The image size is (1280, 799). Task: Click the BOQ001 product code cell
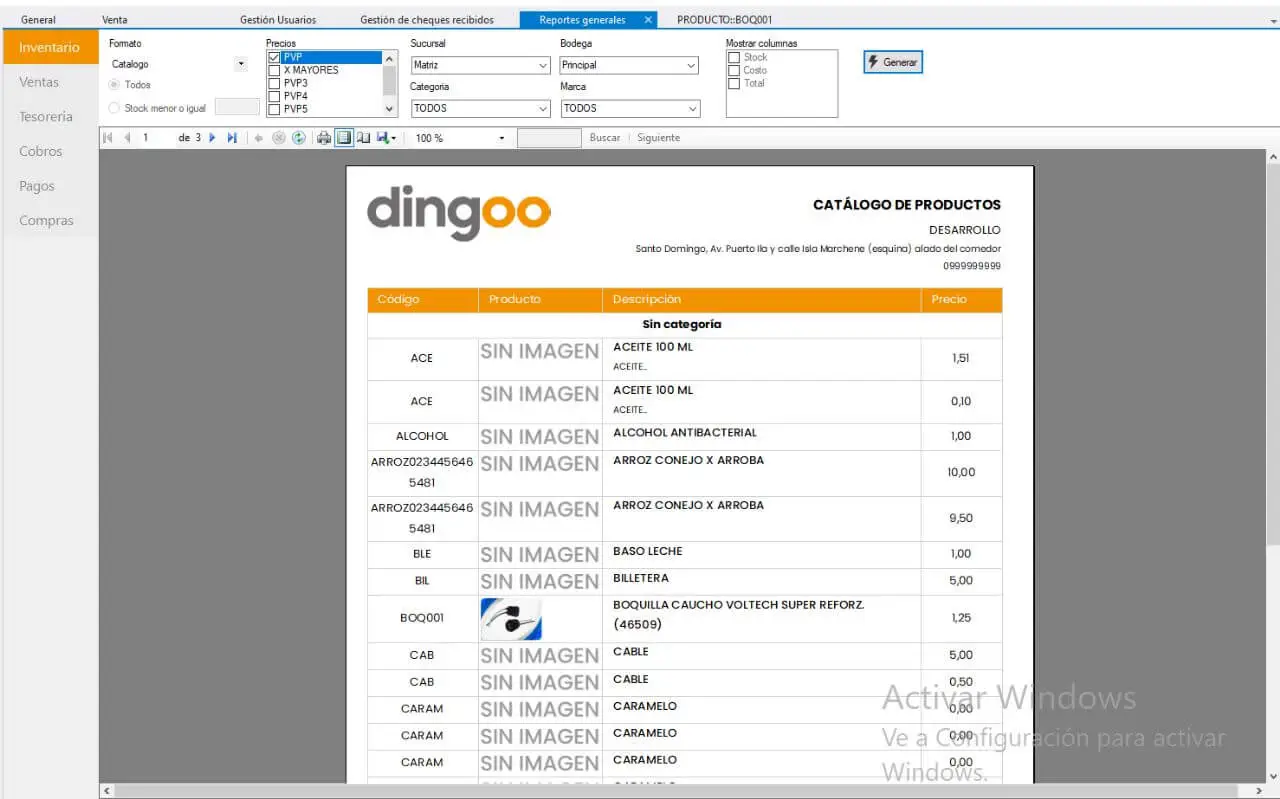tap(422, 618)
